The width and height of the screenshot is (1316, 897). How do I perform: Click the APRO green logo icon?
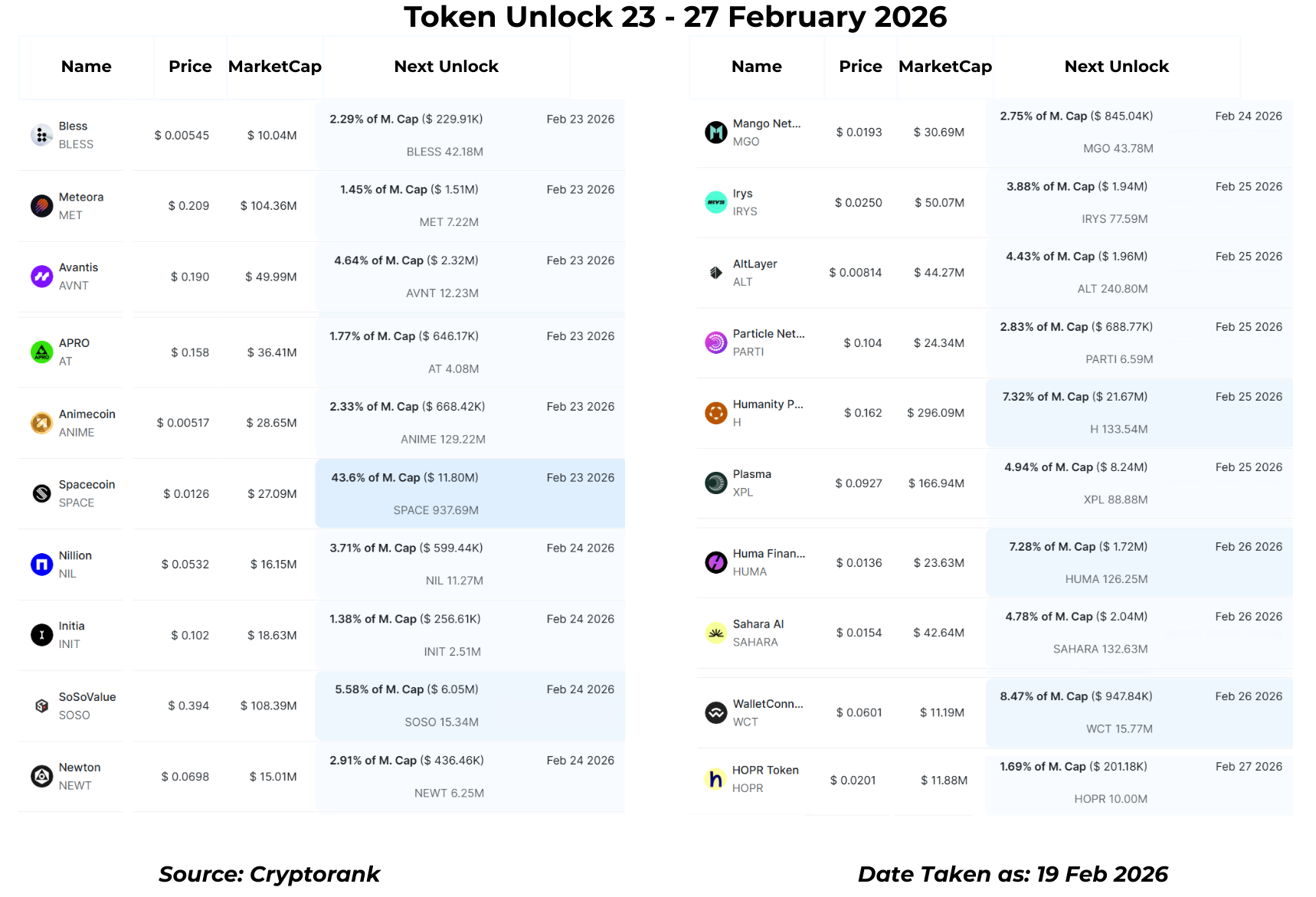pyautogui.click(x=41, y=352)
